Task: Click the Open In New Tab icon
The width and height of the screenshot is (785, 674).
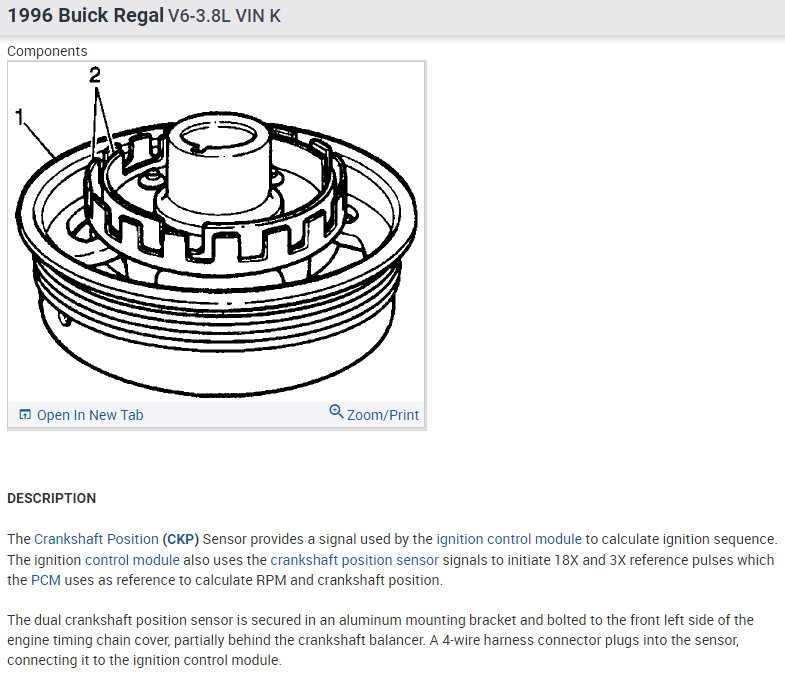Action: click(25, 414)
